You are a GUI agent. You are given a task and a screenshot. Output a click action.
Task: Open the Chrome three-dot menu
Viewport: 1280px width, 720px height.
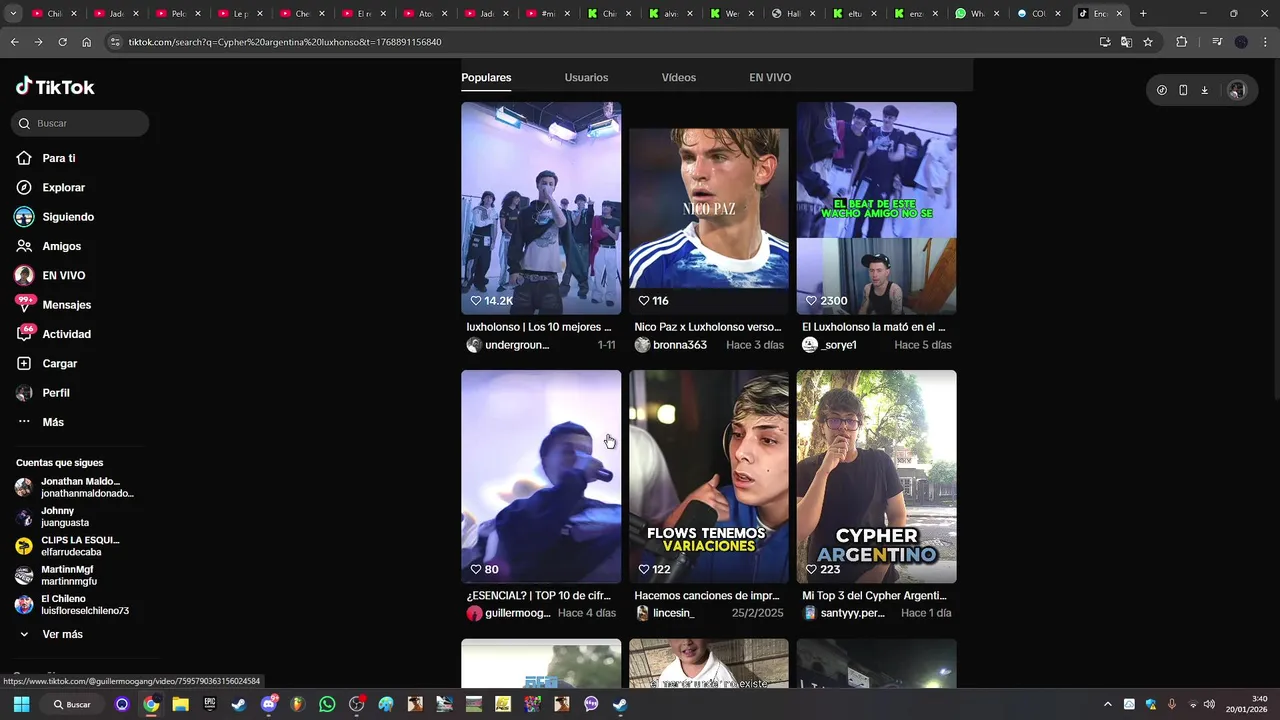coord(1264,42)
